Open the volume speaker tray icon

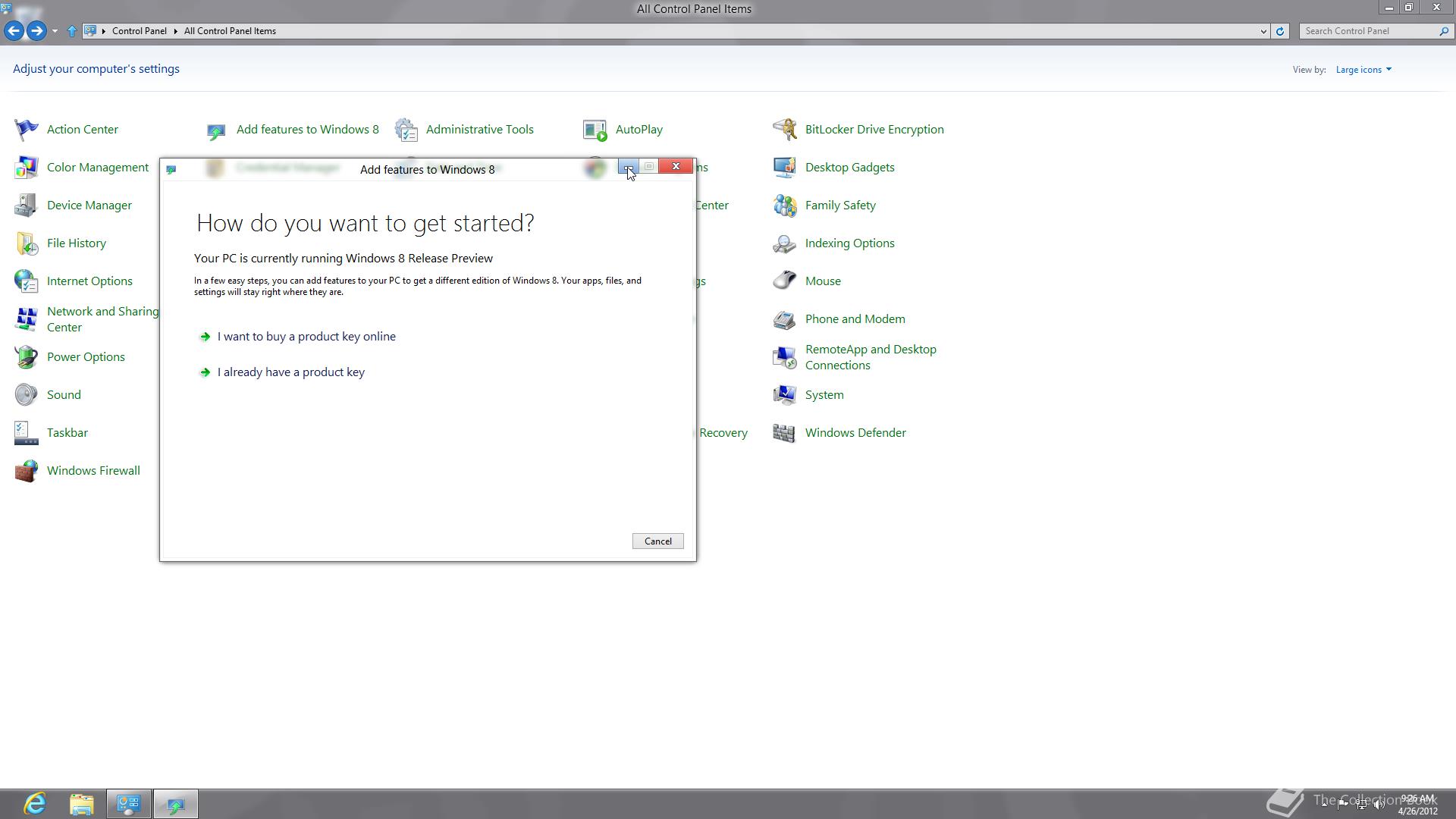[1379, 805]
